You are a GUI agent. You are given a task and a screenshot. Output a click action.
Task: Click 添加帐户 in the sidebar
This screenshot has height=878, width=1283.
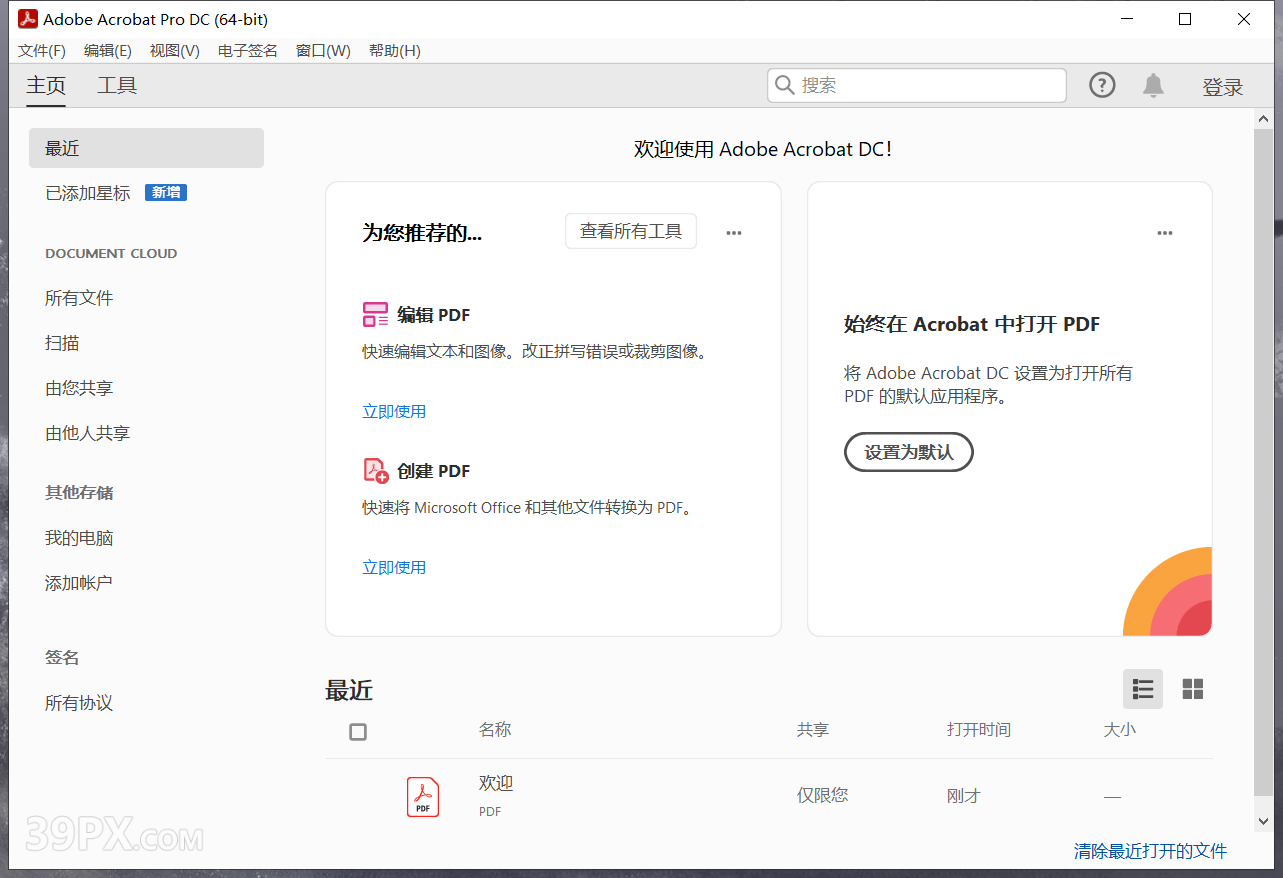(x=79, y=583)
